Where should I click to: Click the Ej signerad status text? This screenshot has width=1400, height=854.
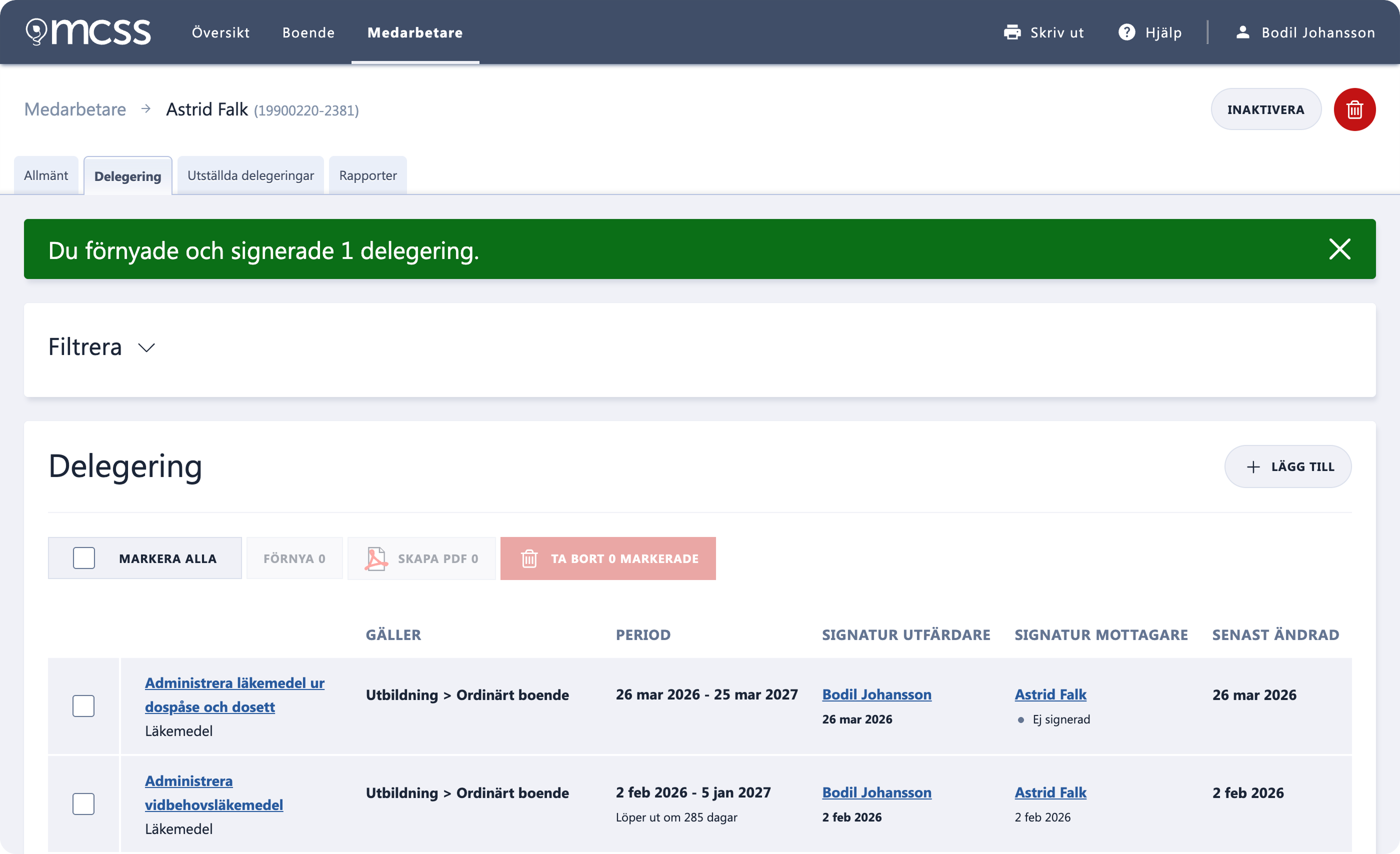(1061, 719)
